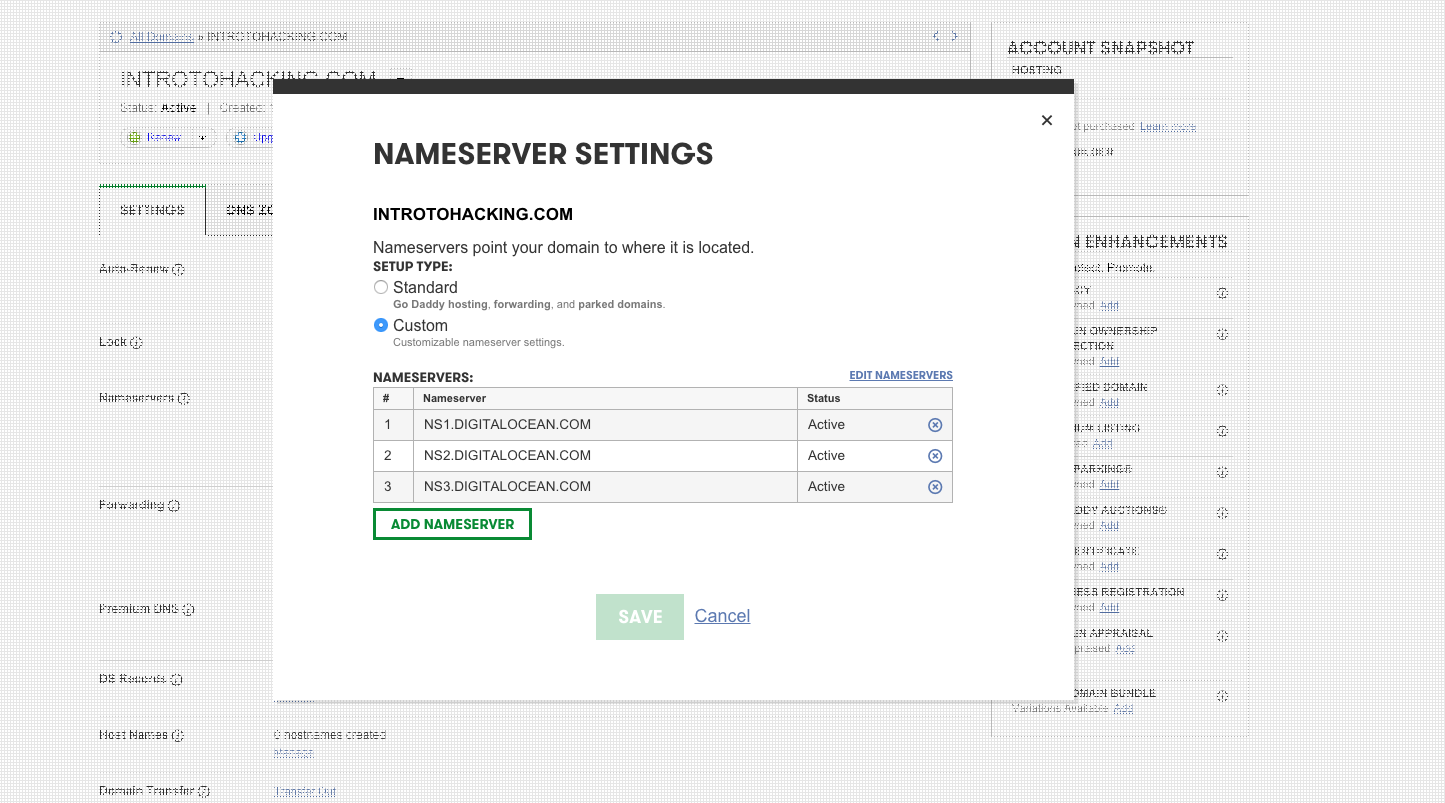Click the Transfer Out link
The width and height of the screenshot is (1445, 803).
tap(305, 791)
